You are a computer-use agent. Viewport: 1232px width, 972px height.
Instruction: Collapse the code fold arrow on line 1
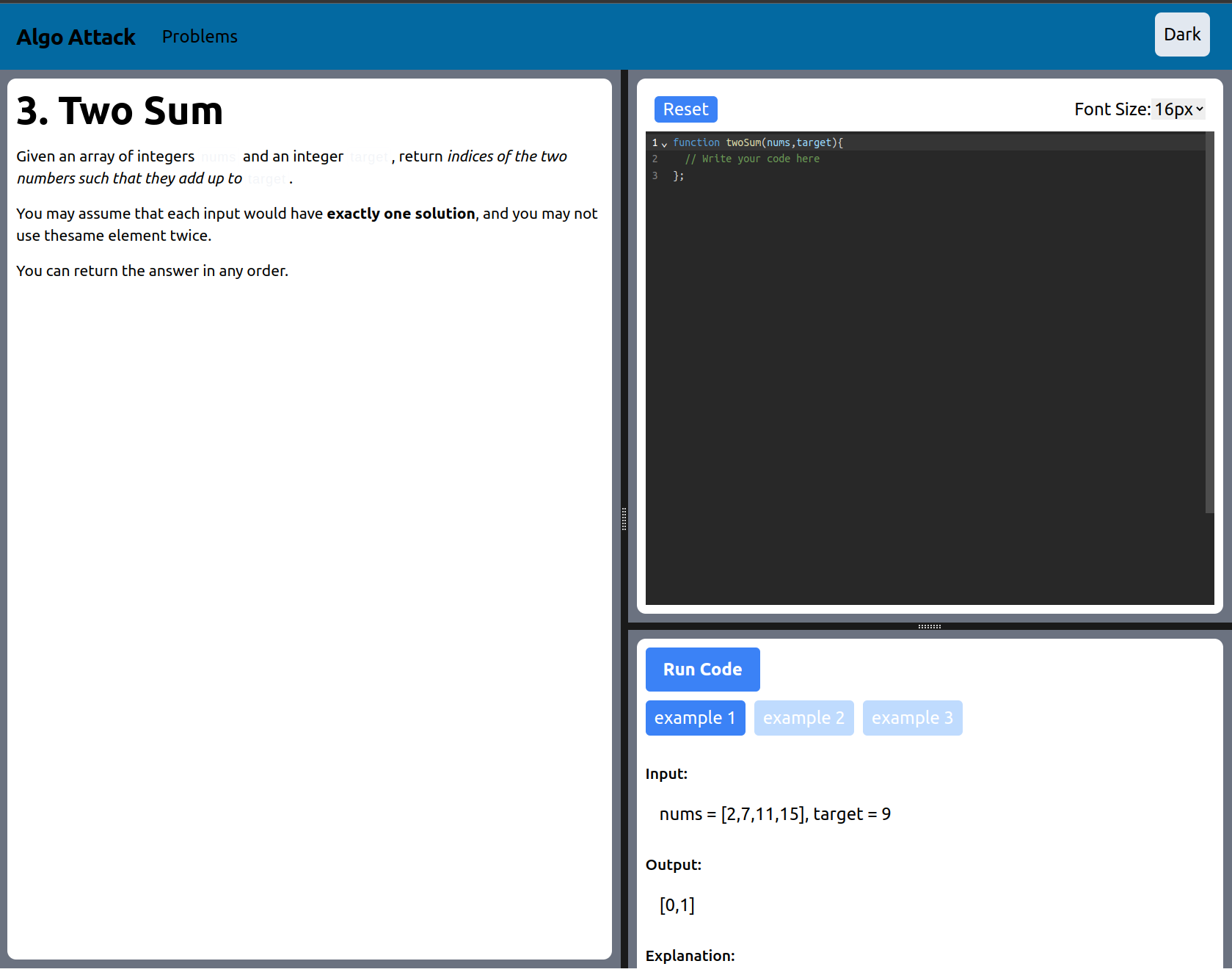[665, 144]
